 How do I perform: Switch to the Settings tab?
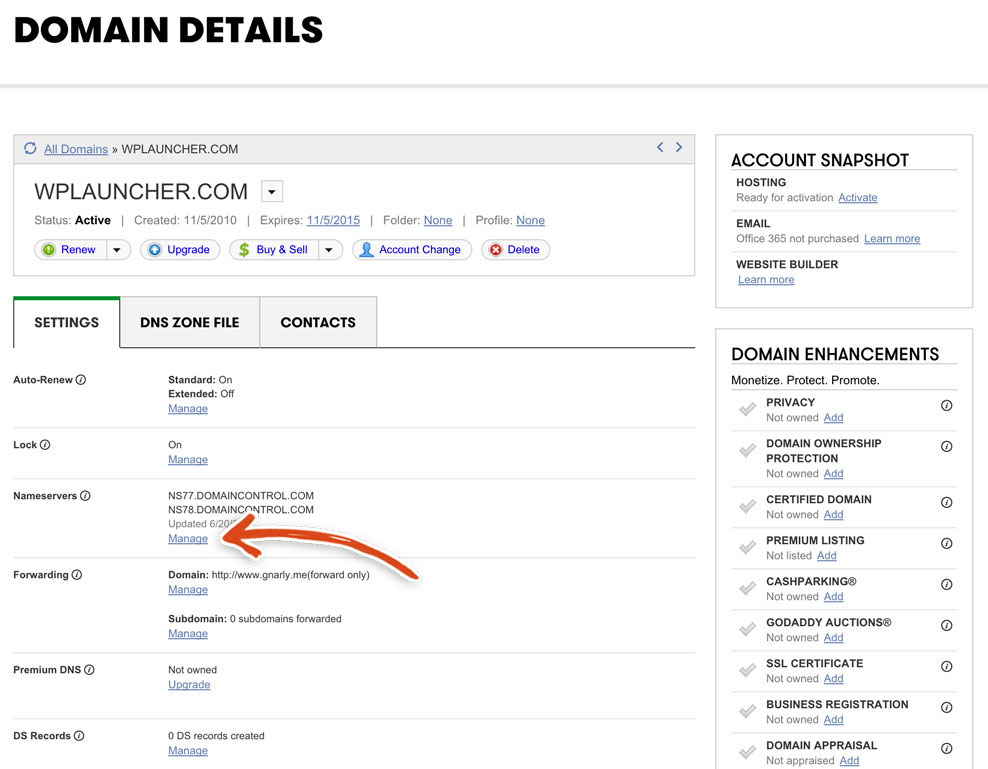(x=66, y=322)
